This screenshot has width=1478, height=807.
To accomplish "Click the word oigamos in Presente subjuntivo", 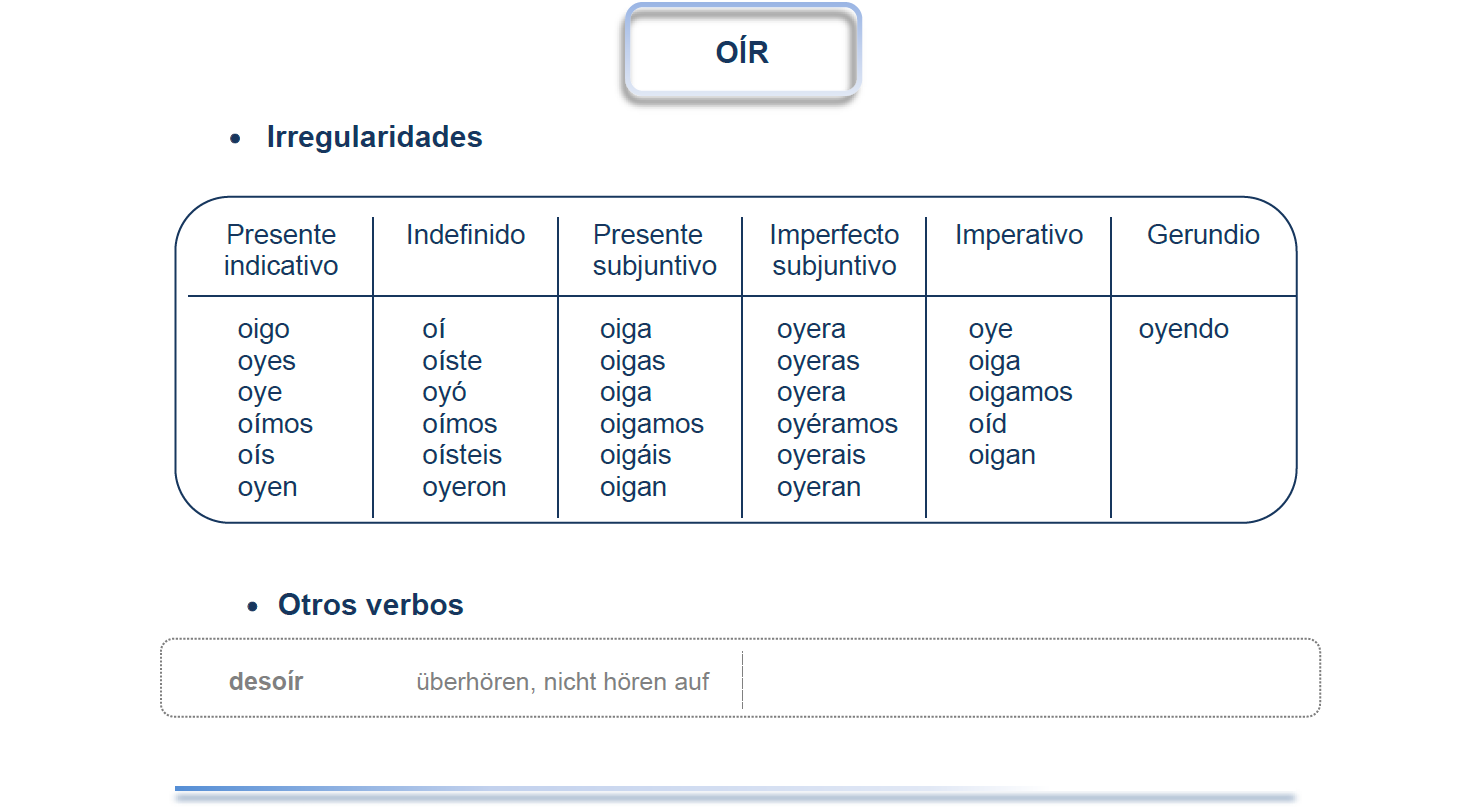I will [x=652, y=424].
